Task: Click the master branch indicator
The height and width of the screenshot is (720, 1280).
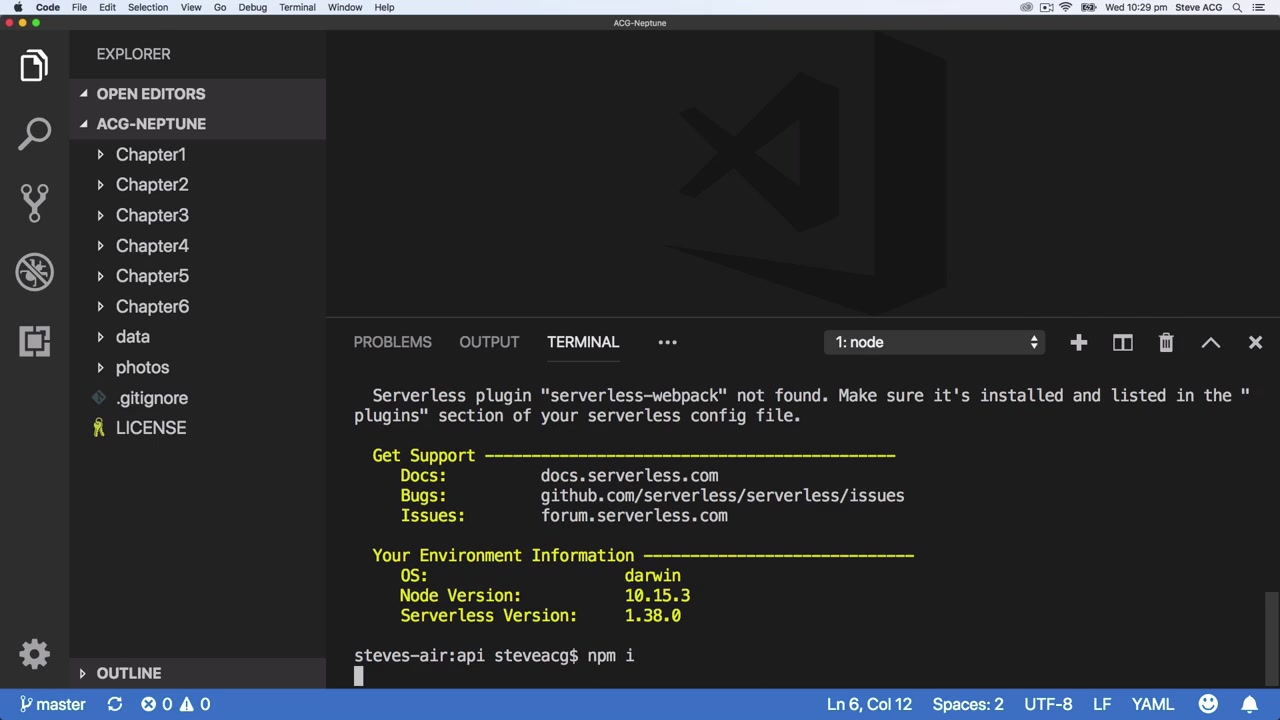Action: click(x=53, y=704)
